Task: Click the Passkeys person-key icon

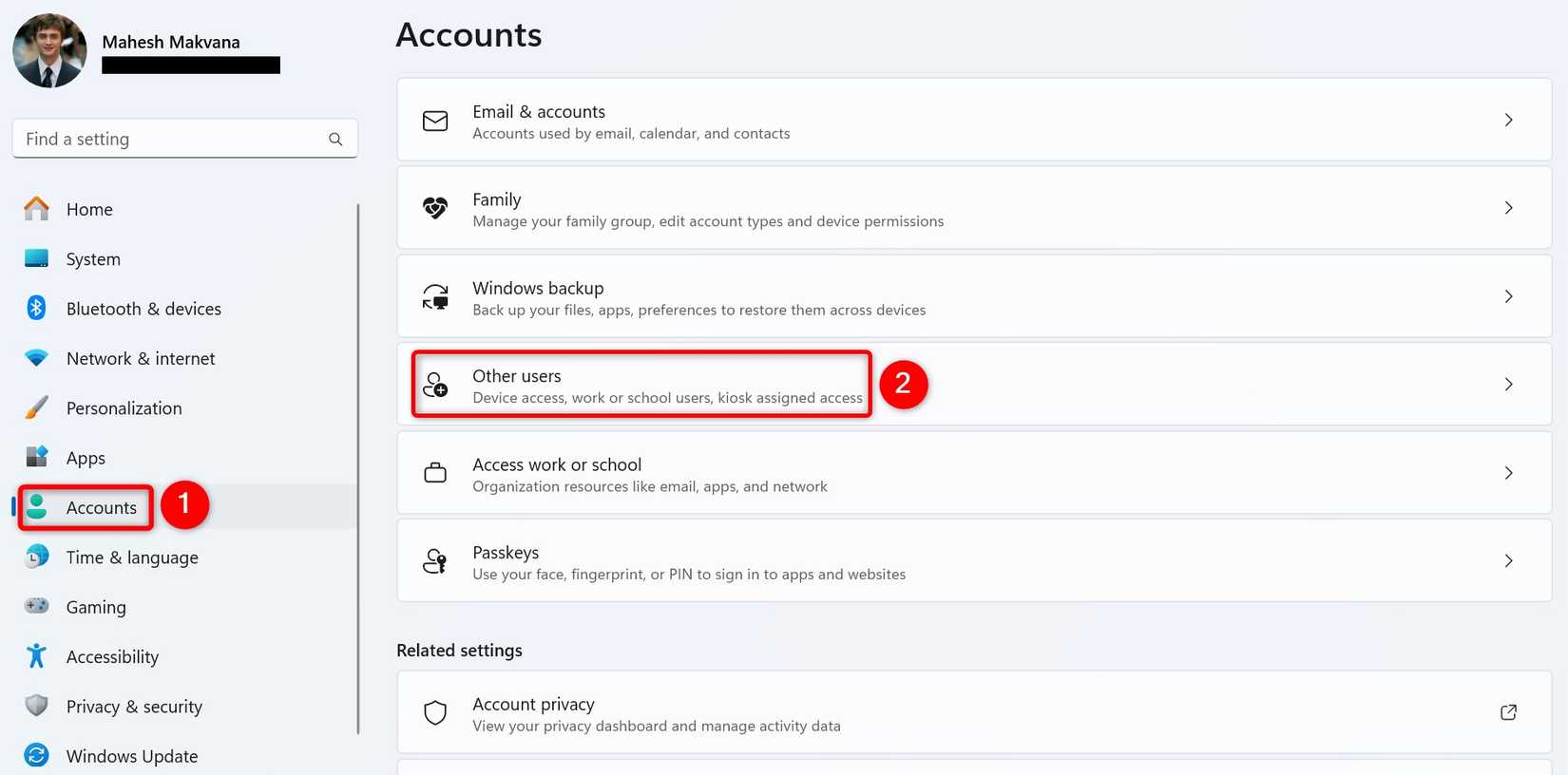Action: coord(435,561)
